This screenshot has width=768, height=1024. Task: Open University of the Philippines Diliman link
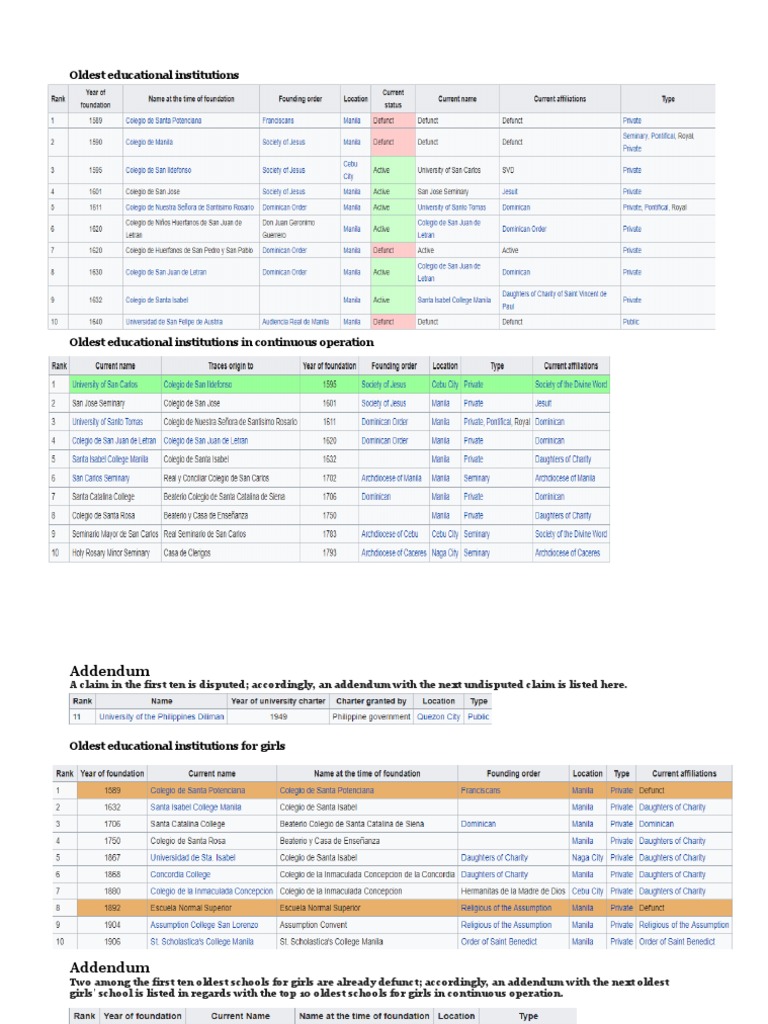point(161,716)
